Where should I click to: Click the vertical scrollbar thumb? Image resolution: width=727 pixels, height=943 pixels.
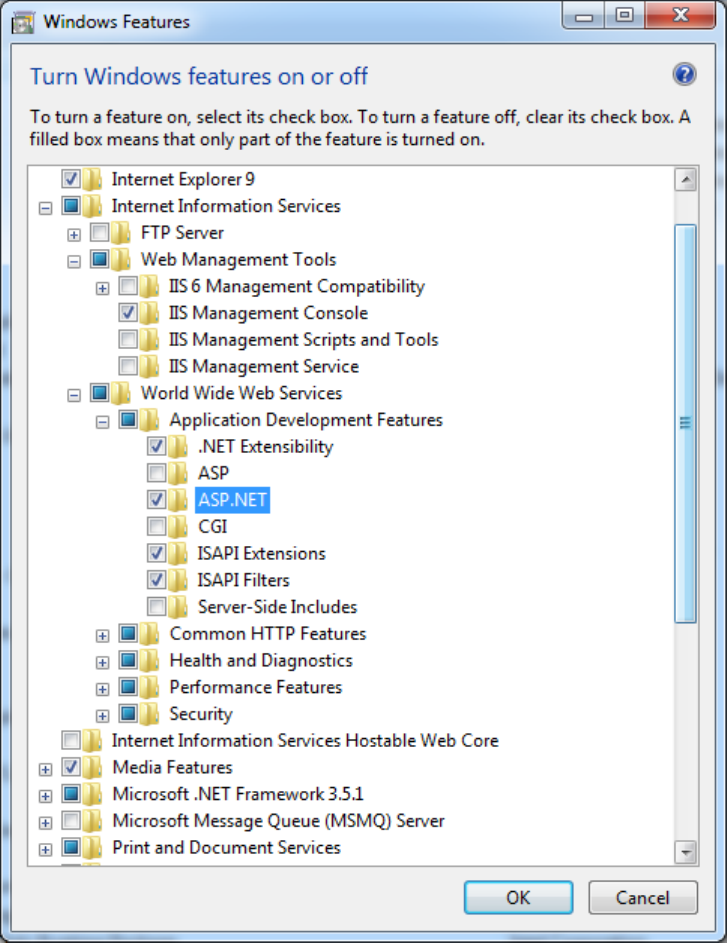click(686, 423)
